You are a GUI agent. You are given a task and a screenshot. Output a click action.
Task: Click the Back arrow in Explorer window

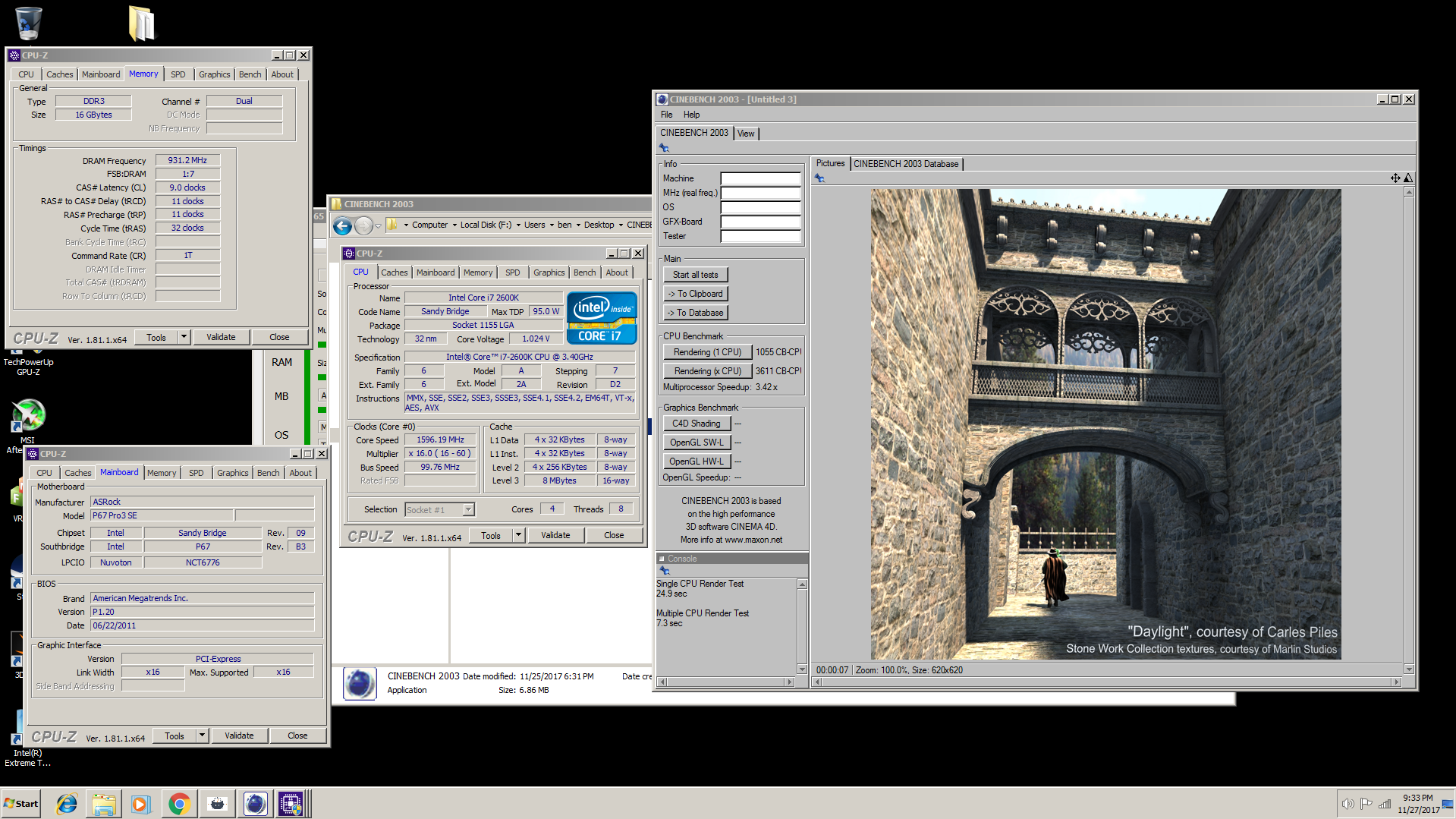[x=343, y=225]
